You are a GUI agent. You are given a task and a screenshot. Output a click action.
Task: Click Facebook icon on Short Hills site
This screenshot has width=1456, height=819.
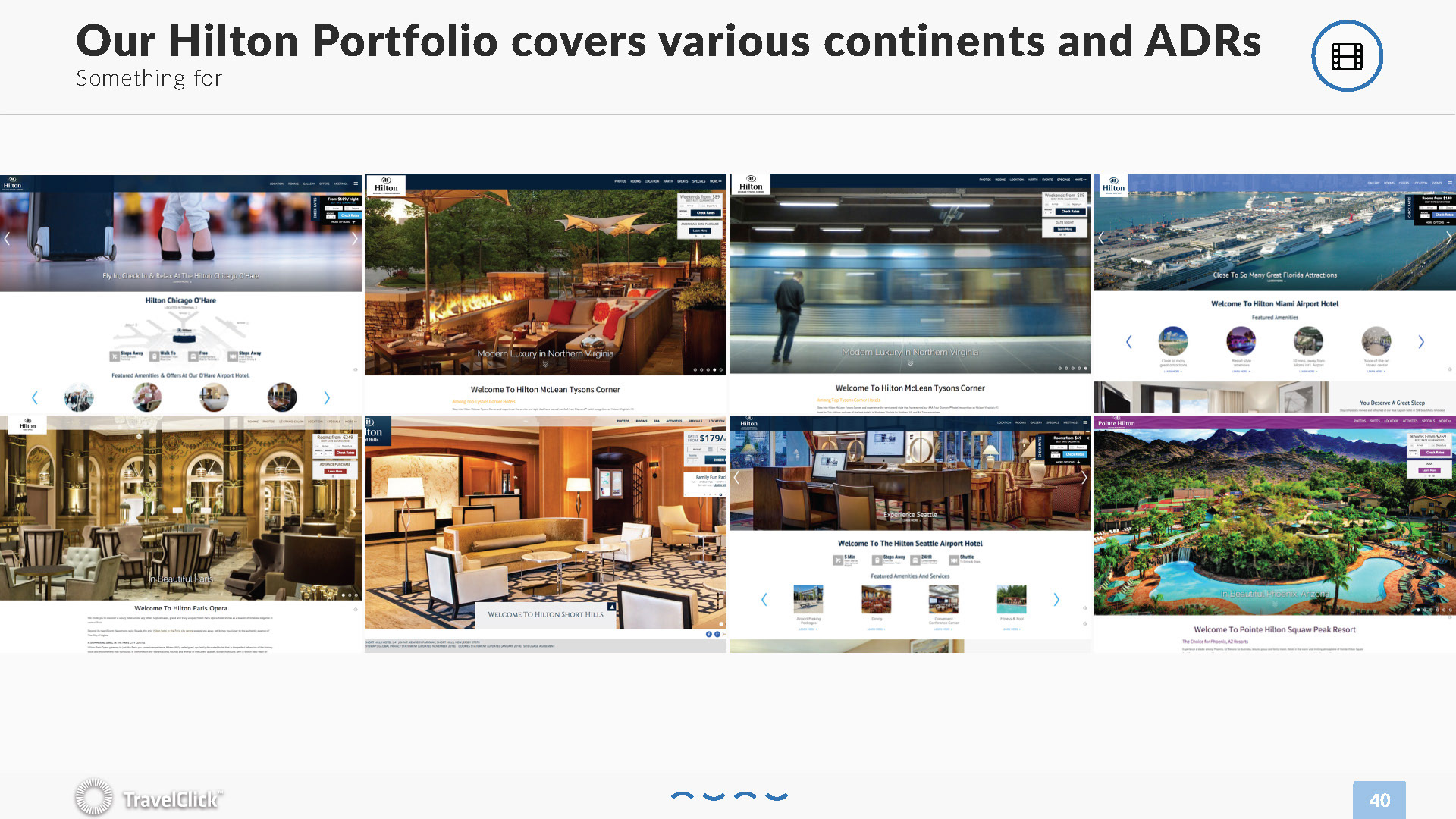pos(709,634)
